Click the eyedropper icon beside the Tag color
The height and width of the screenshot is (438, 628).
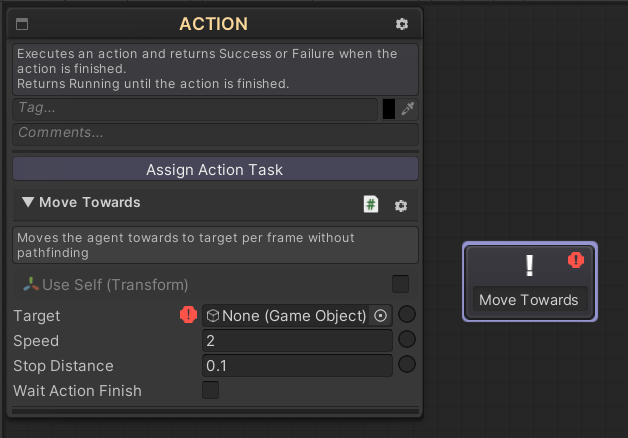click(x=408, y=109)
